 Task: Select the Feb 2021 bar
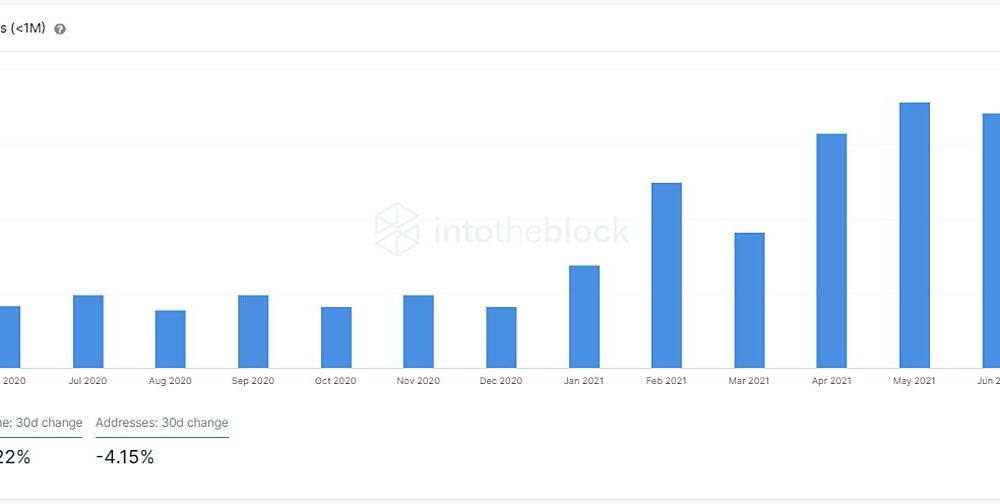tap(666, 276)
